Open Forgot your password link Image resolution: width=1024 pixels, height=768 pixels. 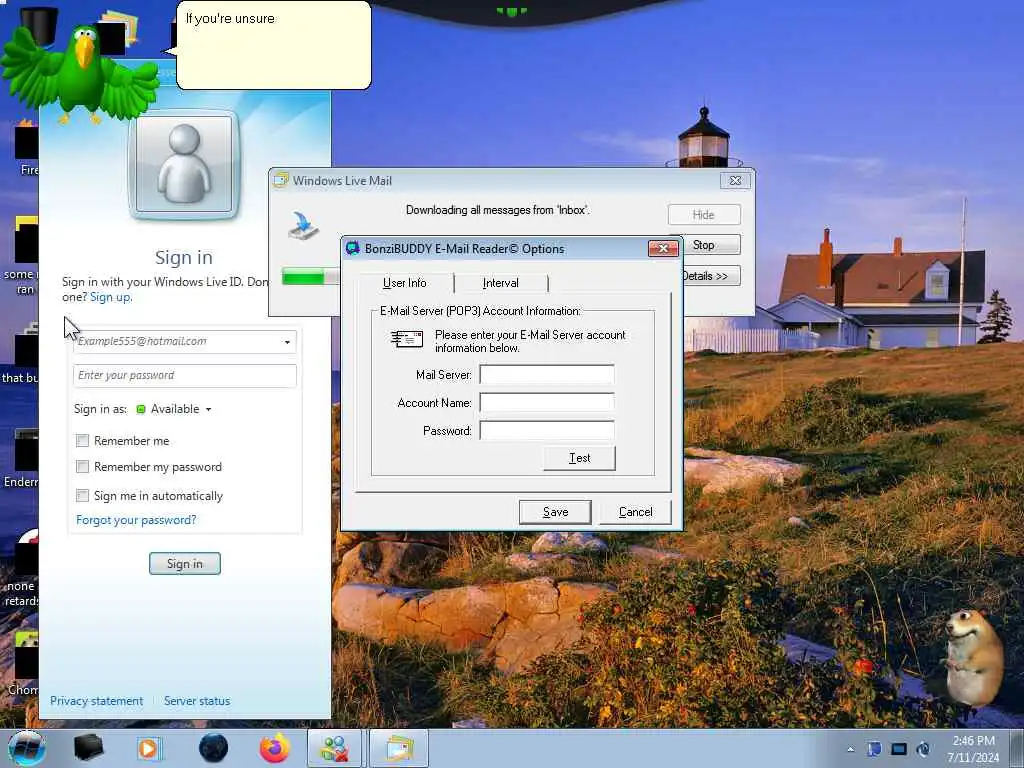click(x=136, y=520)
